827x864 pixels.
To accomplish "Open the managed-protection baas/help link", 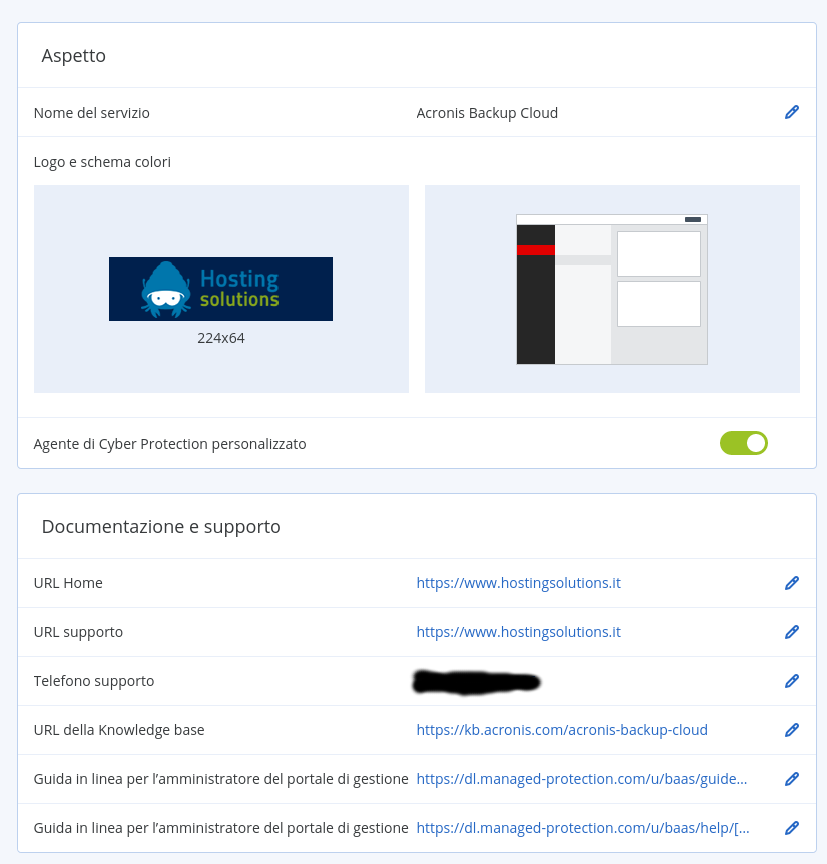I will click(583, 828).
